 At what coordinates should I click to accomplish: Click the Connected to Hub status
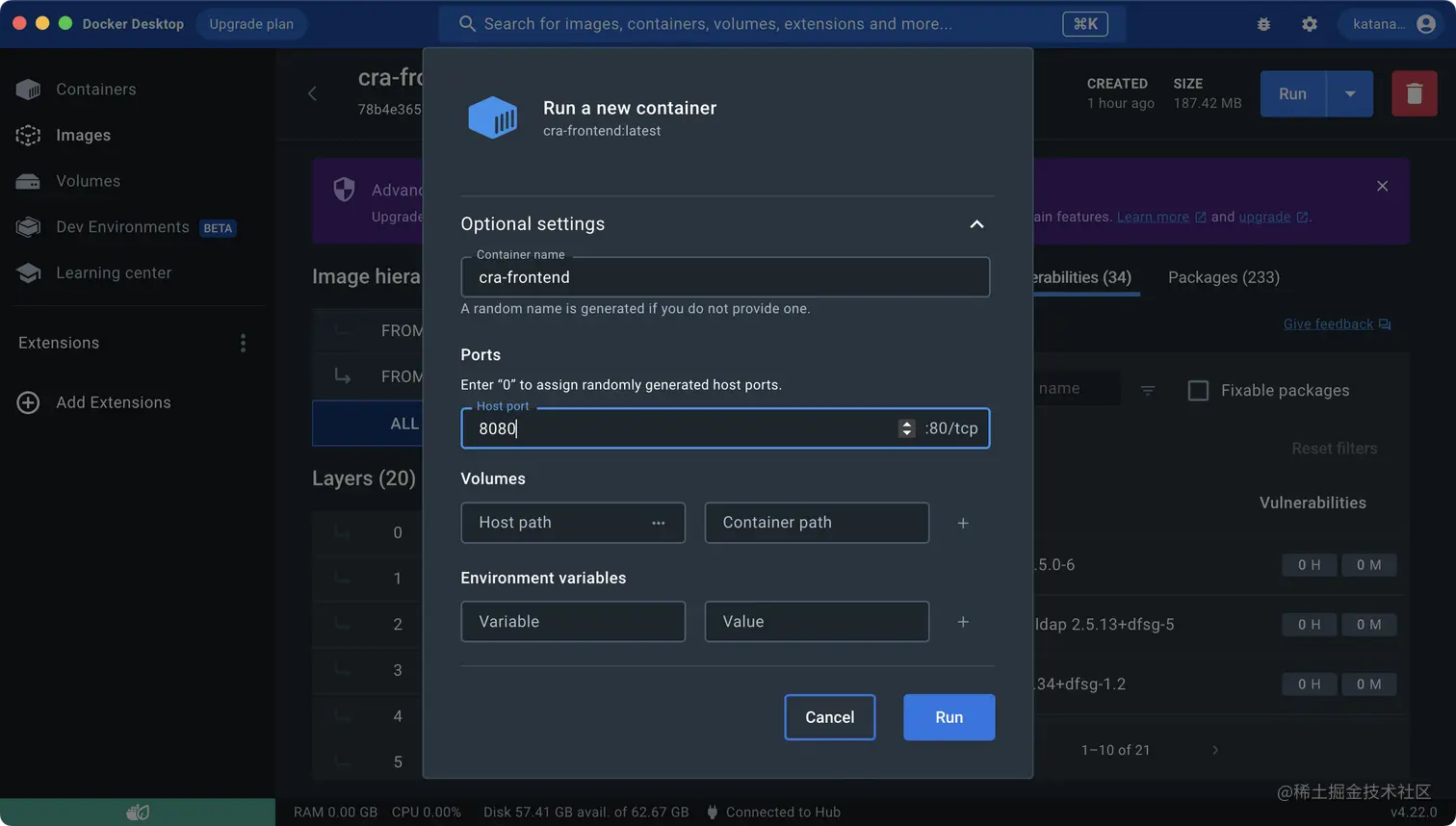tap(774, 813)
